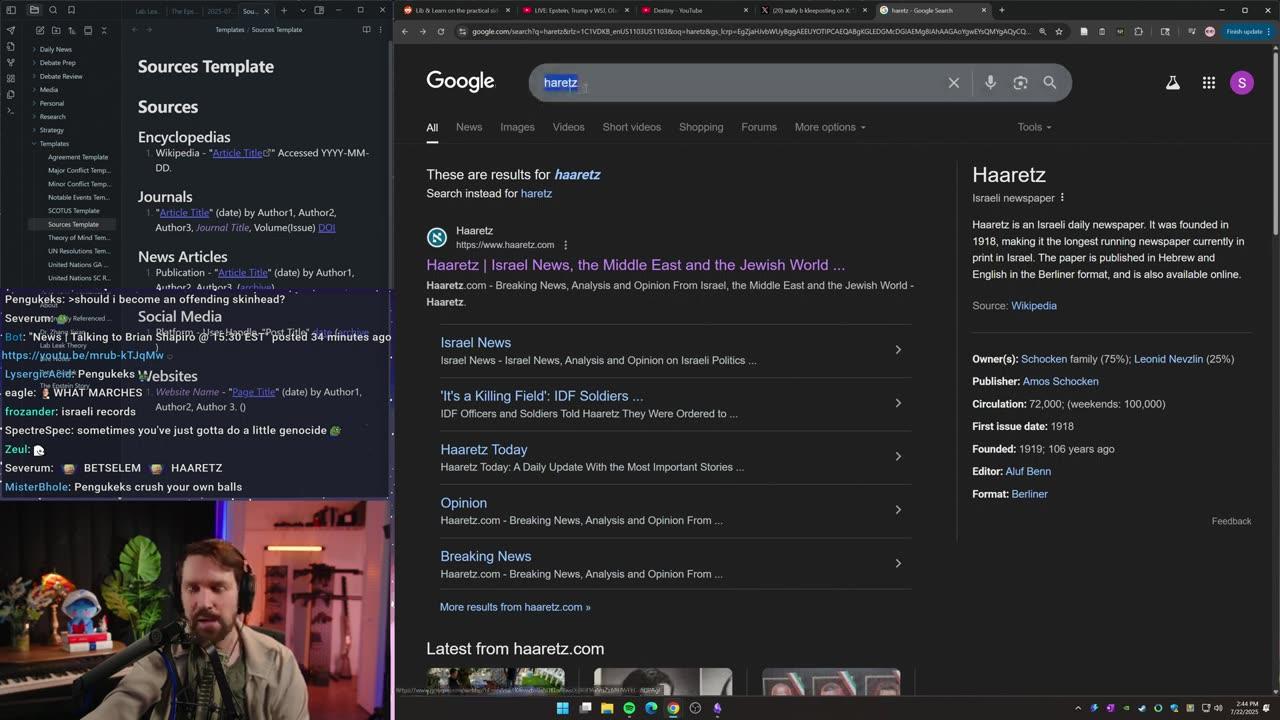This screenshot has height=720, width=1280.
Task: Reload the Chrome page
Action: 441,31
